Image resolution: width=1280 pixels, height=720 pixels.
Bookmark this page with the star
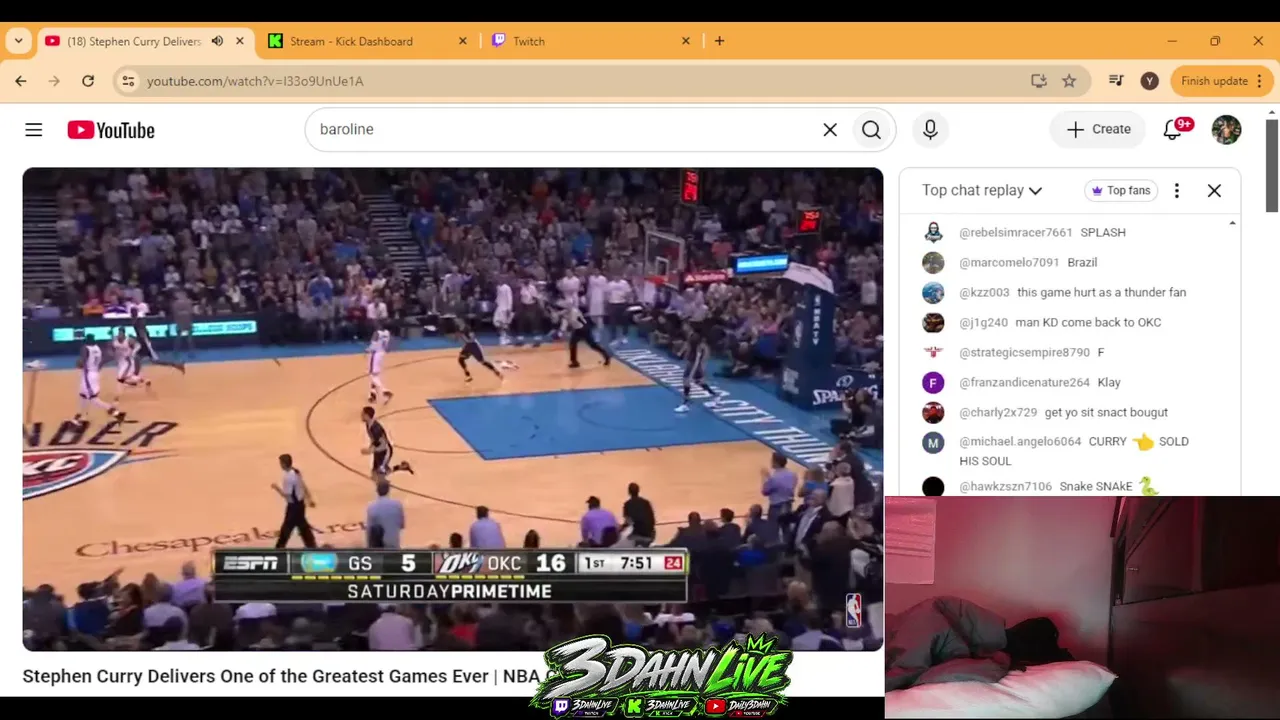tap(1069, 81)
